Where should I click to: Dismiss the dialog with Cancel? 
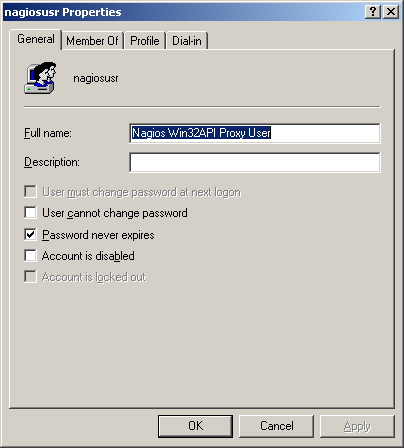276,426
